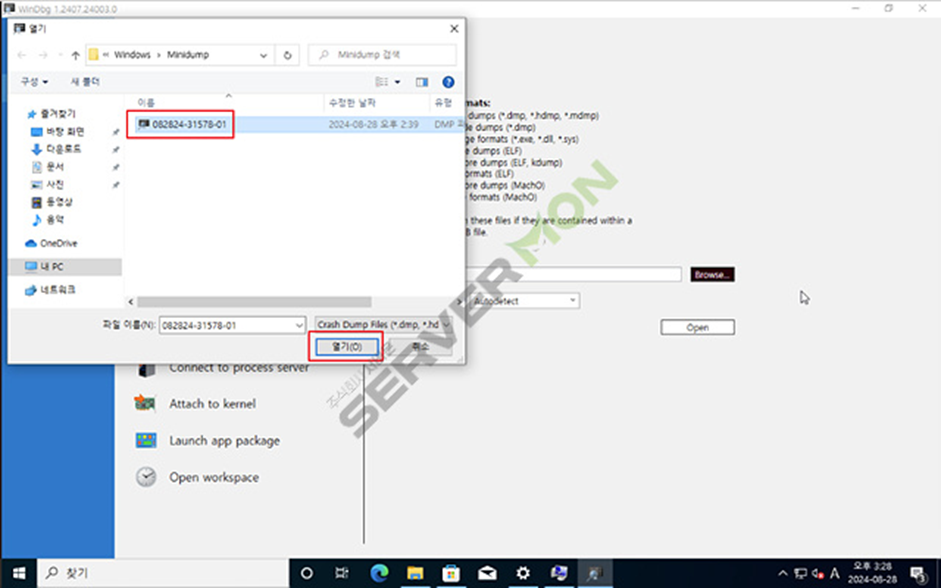Open Cortana circle icon on taskbar
Image resolution: width=941 pixels, height=588 pixels.
307,574
